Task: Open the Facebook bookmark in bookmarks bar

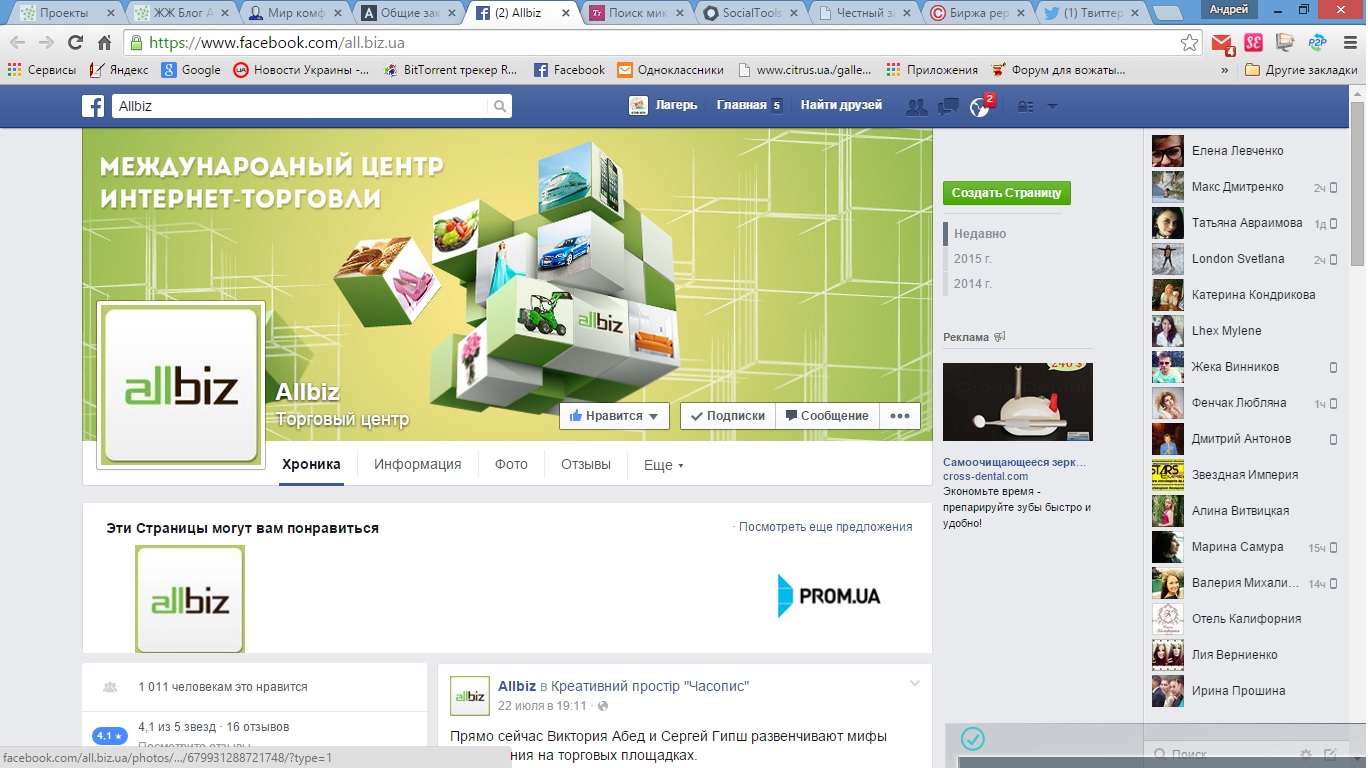Action: tap(569, 70)
